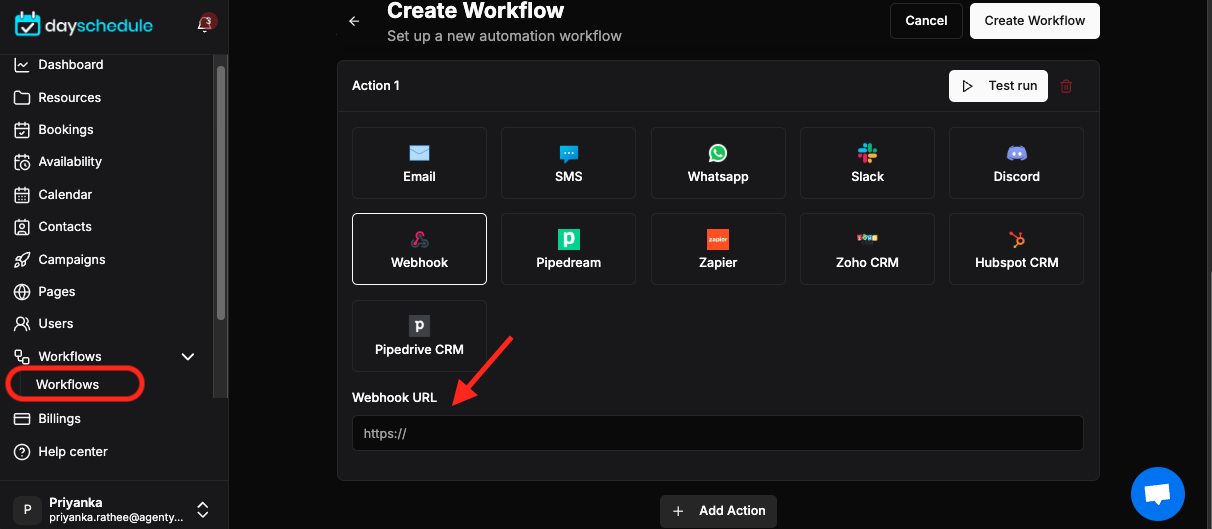
Task: Open Dashboard in the sidebar
Action: (70, 65)
